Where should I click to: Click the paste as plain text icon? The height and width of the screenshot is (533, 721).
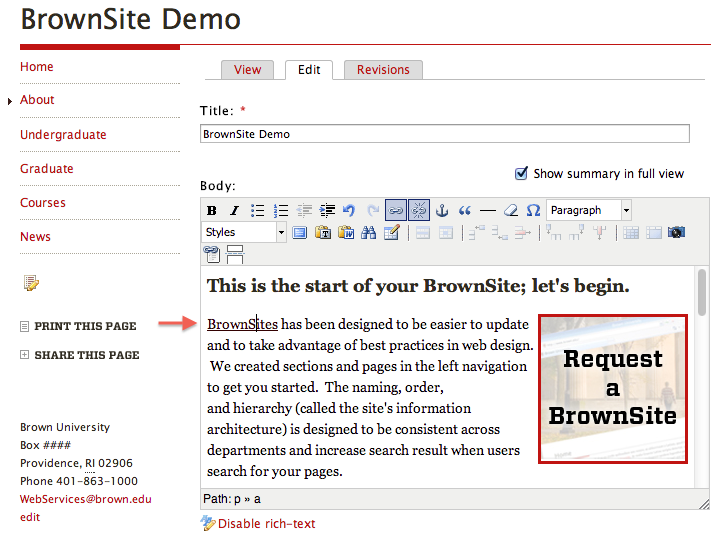pyautogui.click(x=323, y=233)
